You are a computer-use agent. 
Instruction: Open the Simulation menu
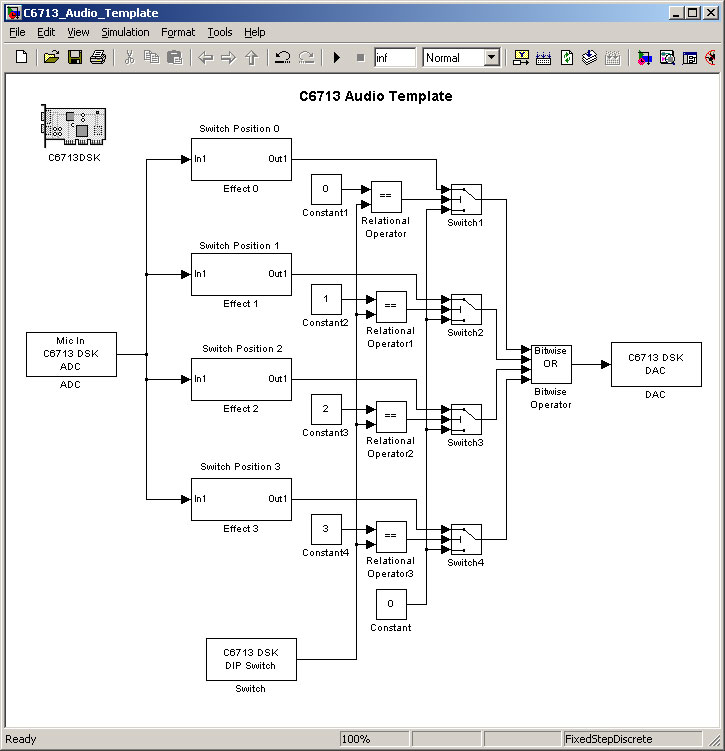coord(125,32)
